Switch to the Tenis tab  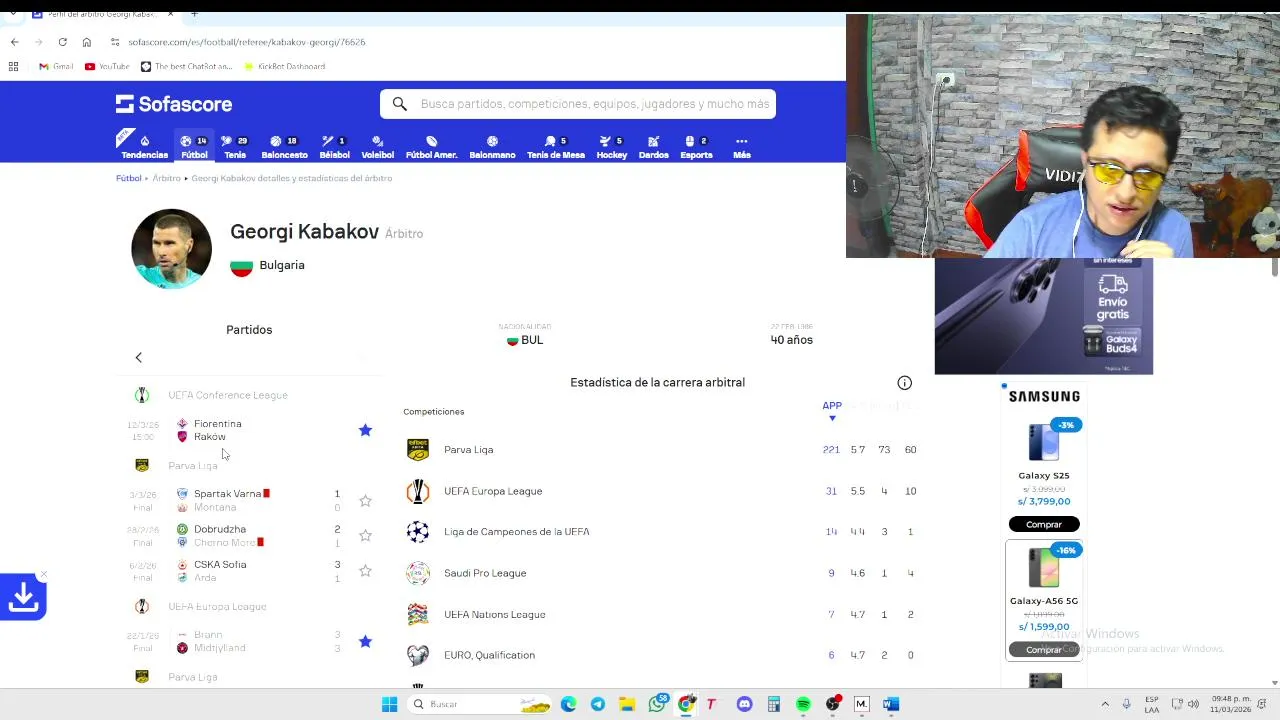(235, 147)
